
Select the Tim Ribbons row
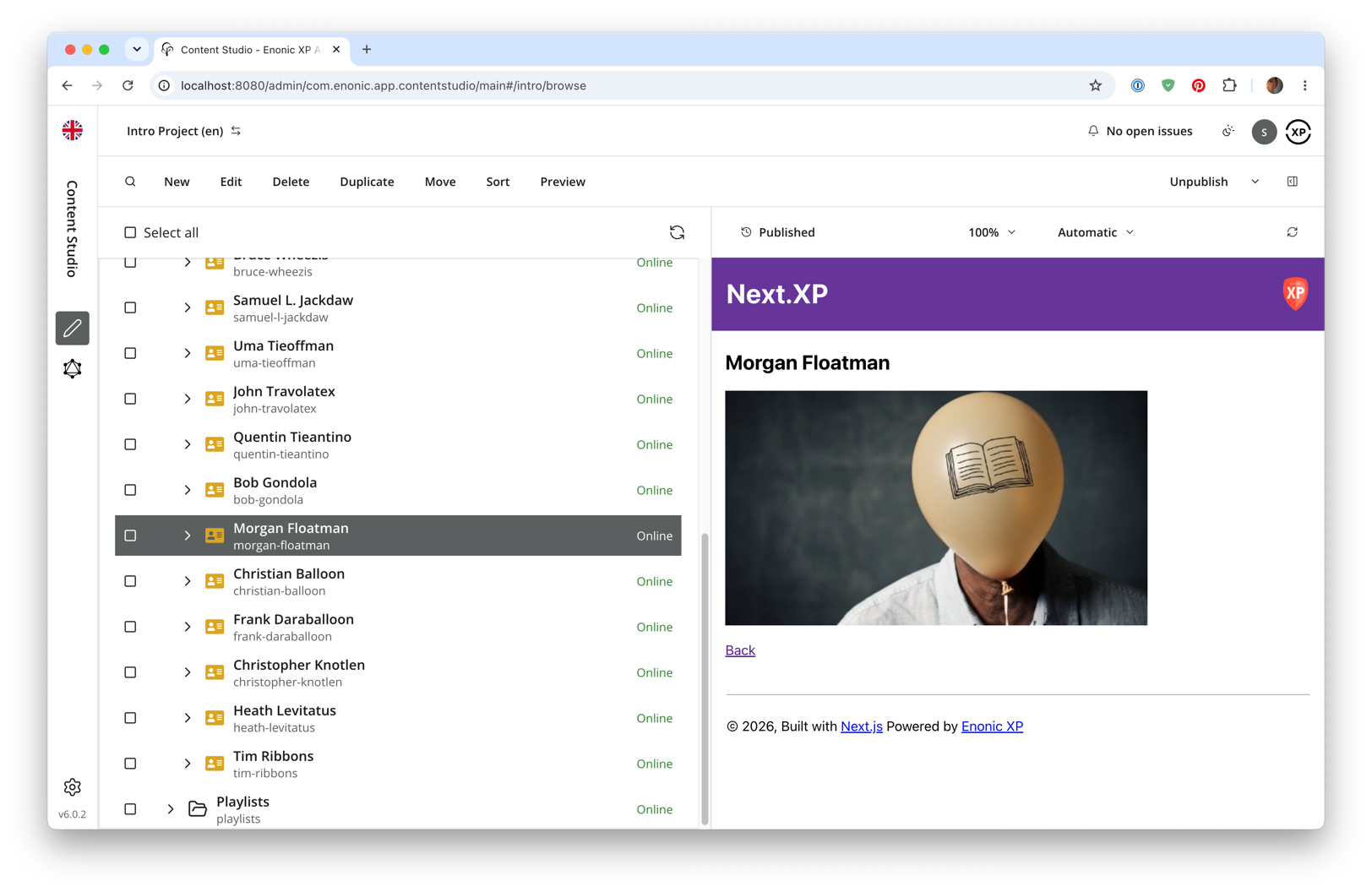(x=398, y=764)
